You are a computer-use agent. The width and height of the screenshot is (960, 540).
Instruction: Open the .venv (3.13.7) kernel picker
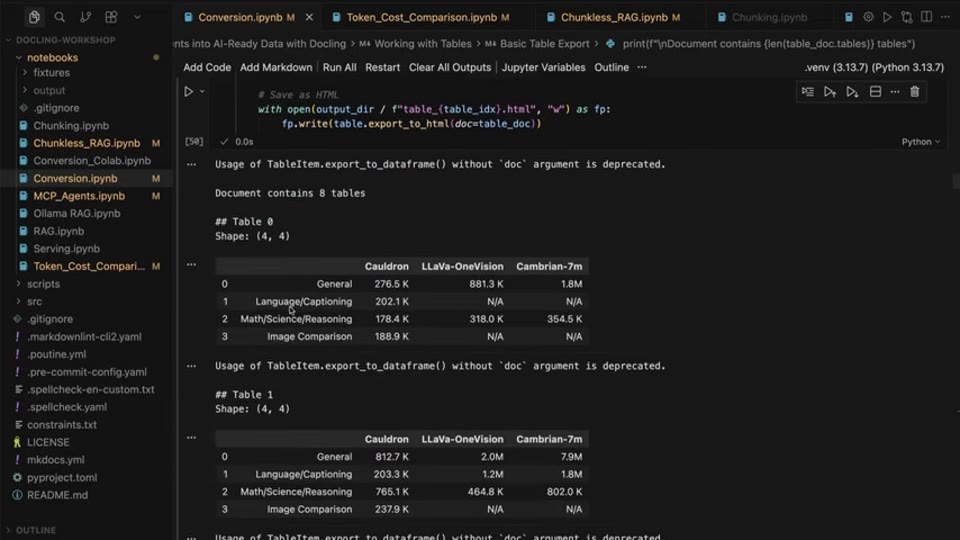point(874,67)
